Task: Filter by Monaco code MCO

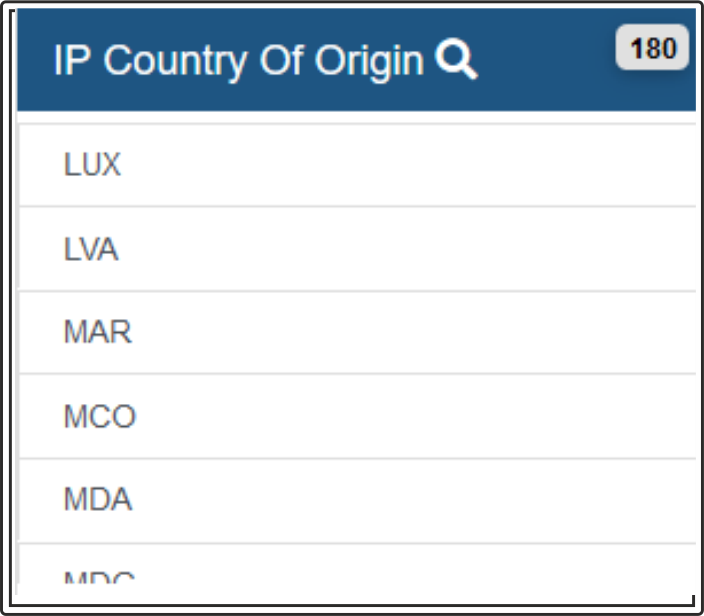Action: click(x=100, y=416)
